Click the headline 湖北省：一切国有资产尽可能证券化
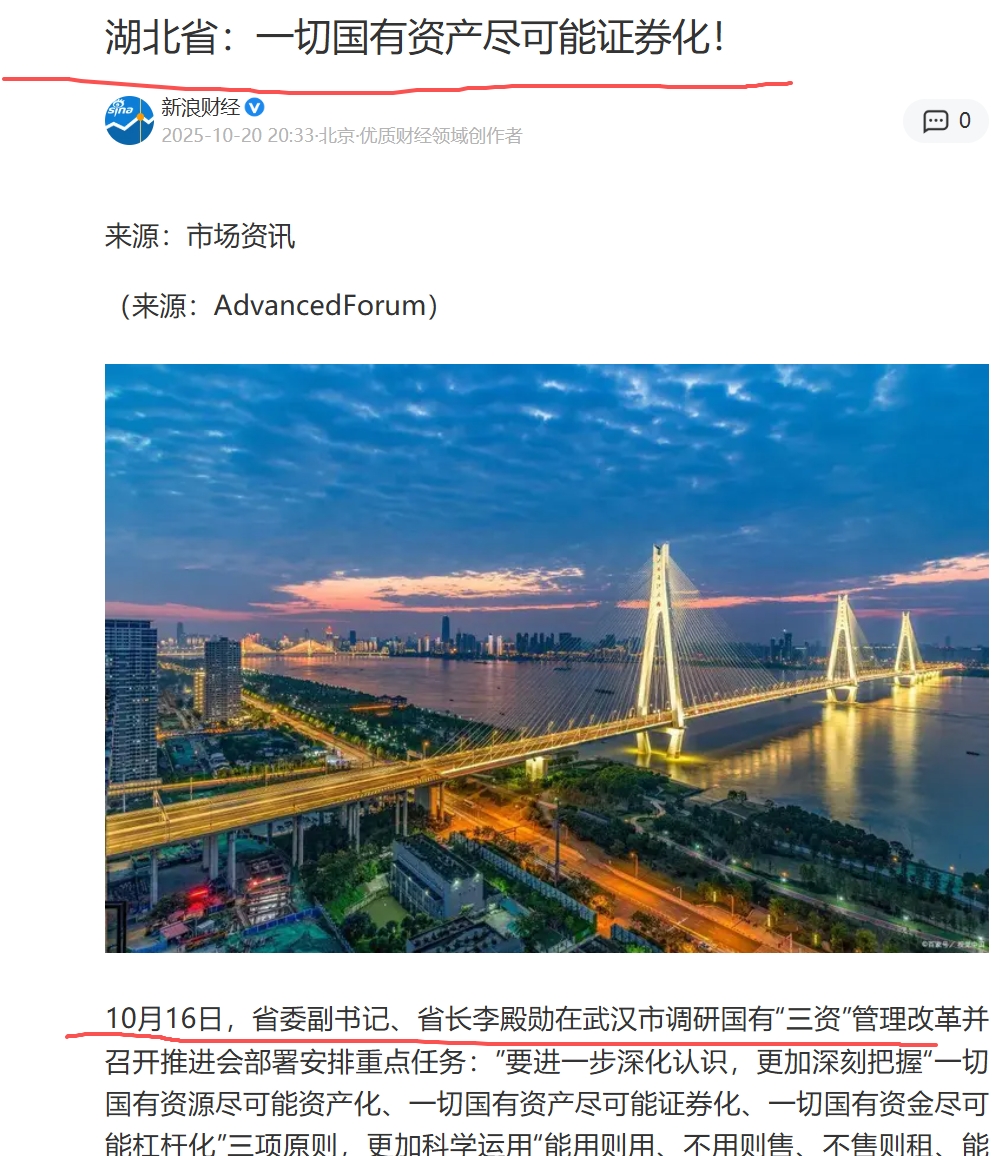This screenshot has width=1006, height=1156. pos(413,37)
